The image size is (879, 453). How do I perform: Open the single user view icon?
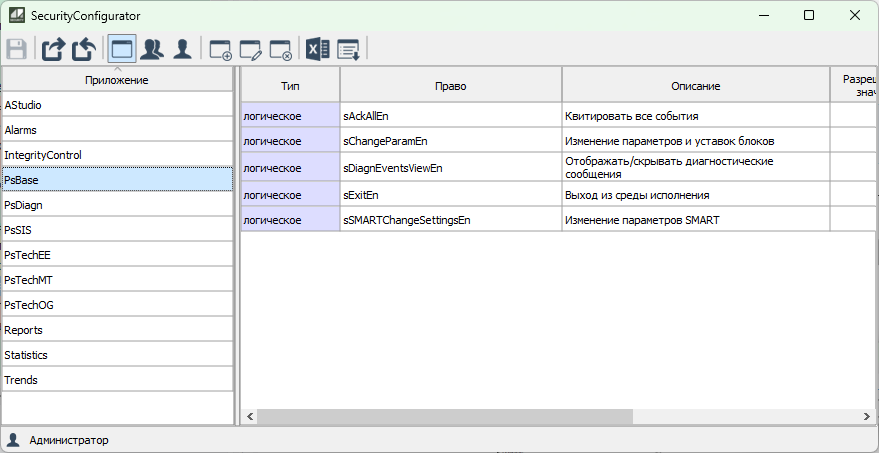click(182, 49)
